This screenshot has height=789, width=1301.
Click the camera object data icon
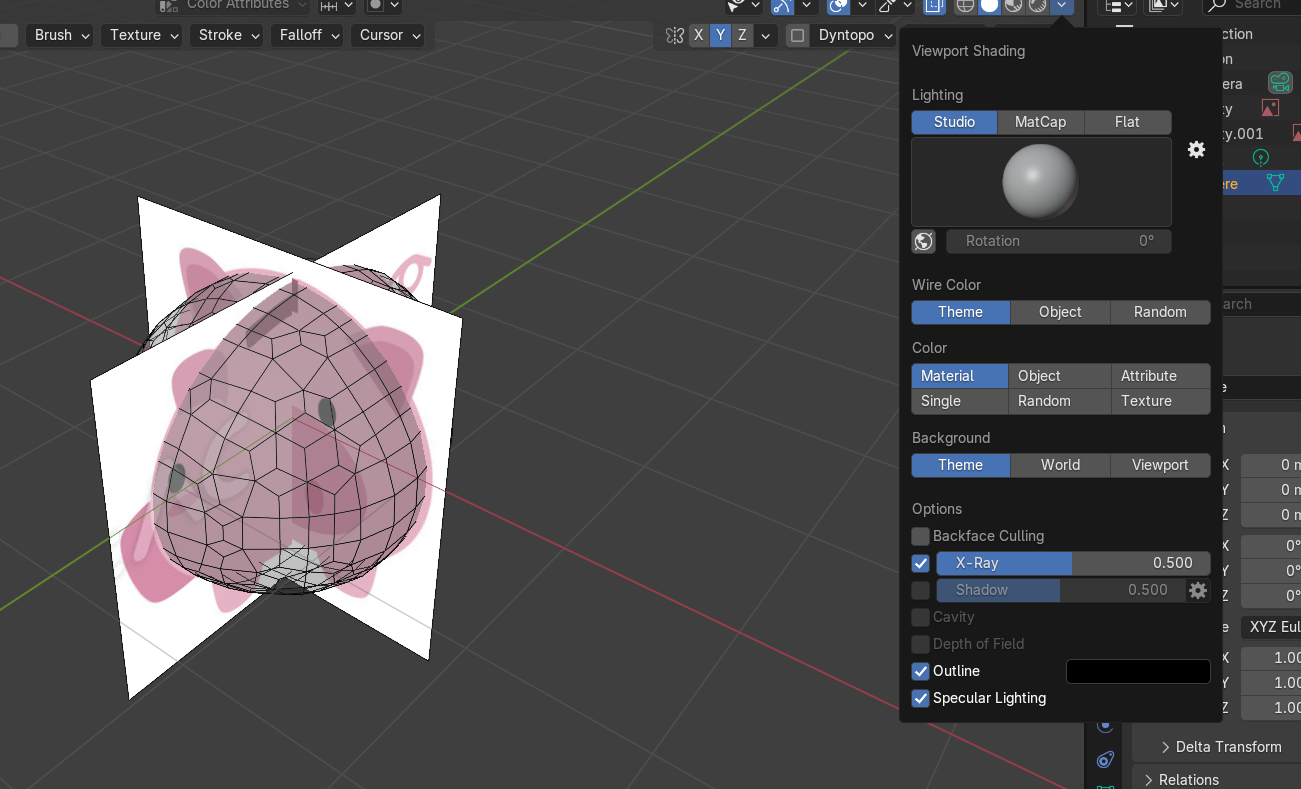click(1280, 82)
